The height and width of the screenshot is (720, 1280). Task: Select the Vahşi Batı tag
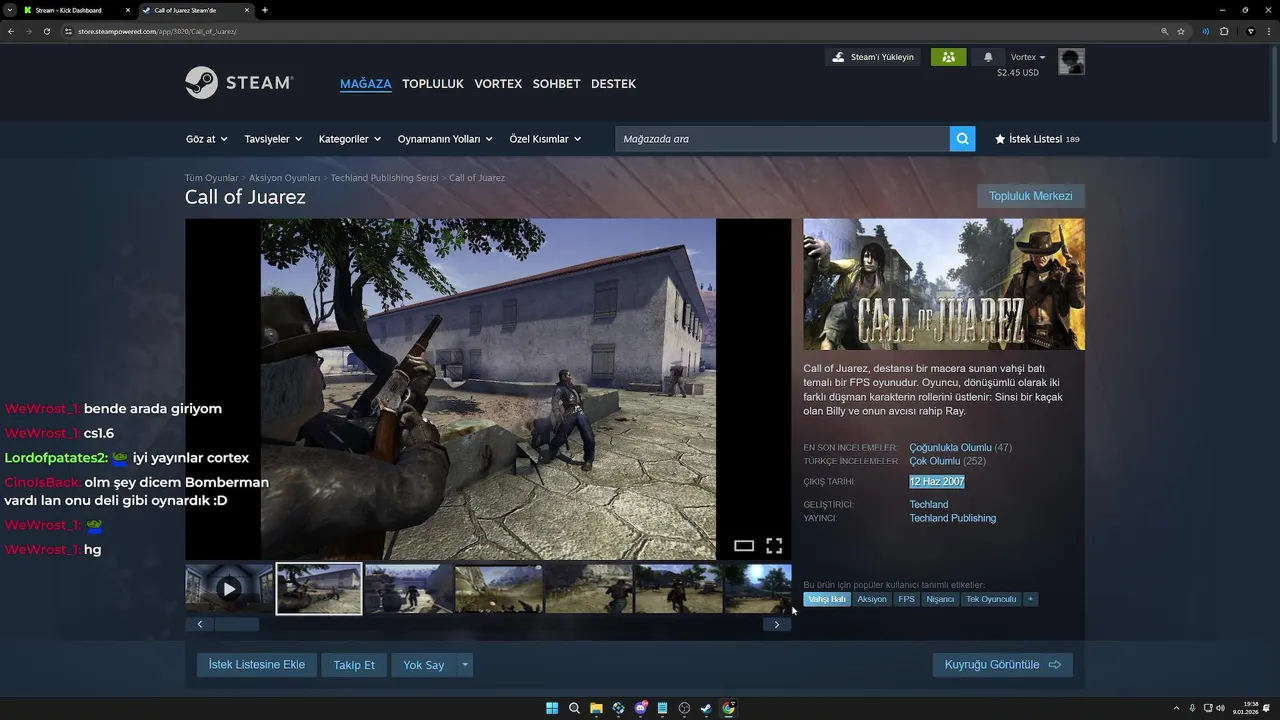827,599
